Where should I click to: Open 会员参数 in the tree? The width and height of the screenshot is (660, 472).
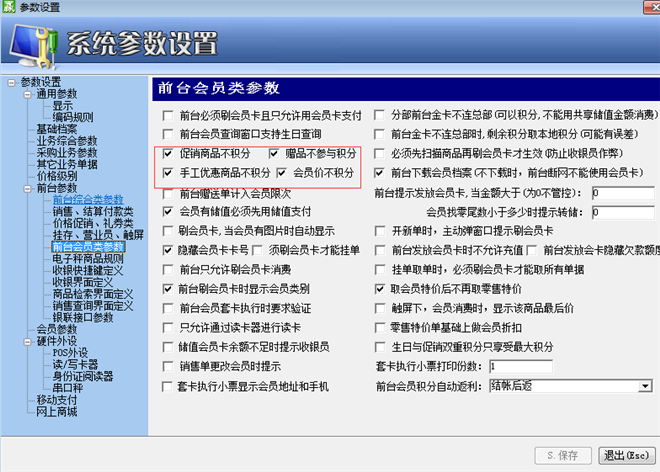57,329
